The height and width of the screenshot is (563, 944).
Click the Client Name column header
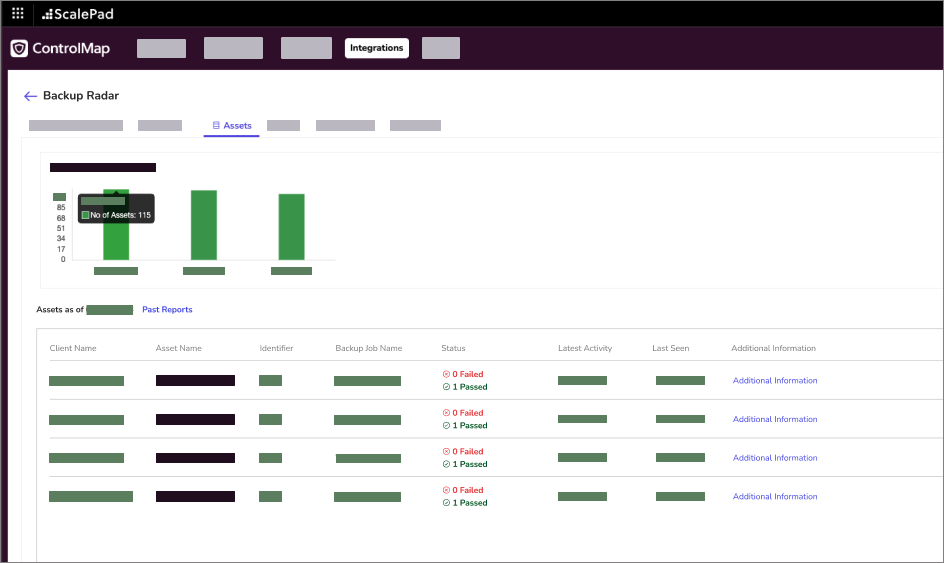click(73, 348)
